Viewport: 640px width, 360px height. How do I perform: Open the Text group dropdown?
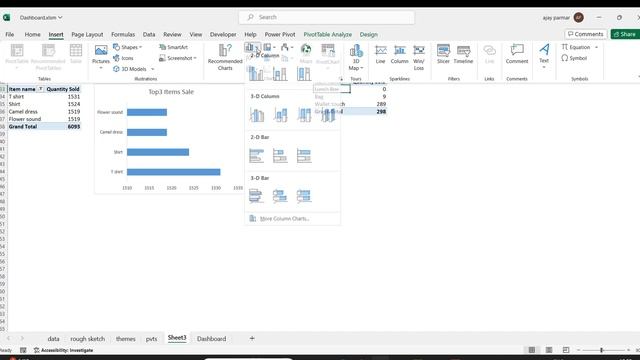point(544,67)
